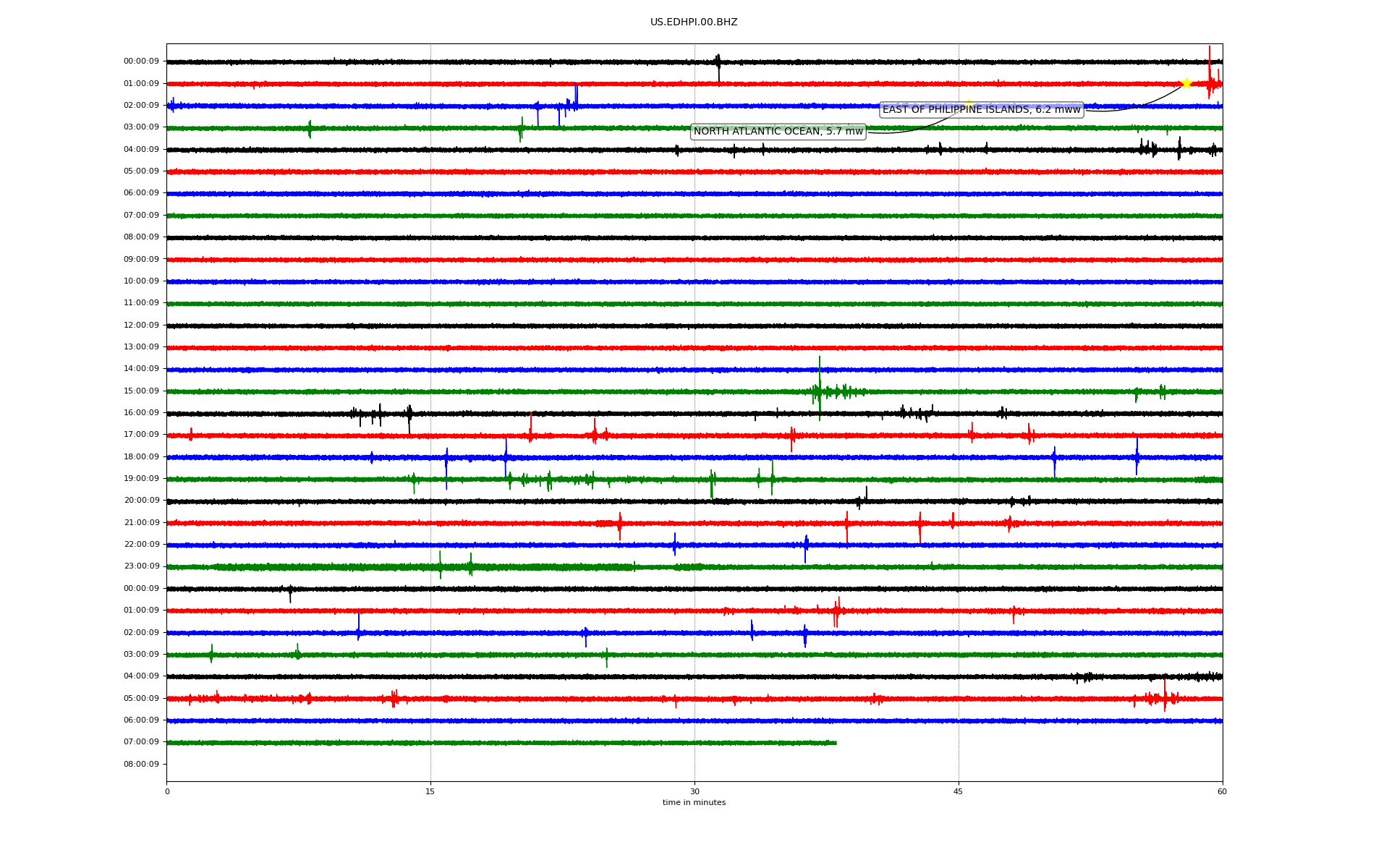Click the 'time in minutes' axis label
Viewport: 1389px width, 868px height.
694,803
